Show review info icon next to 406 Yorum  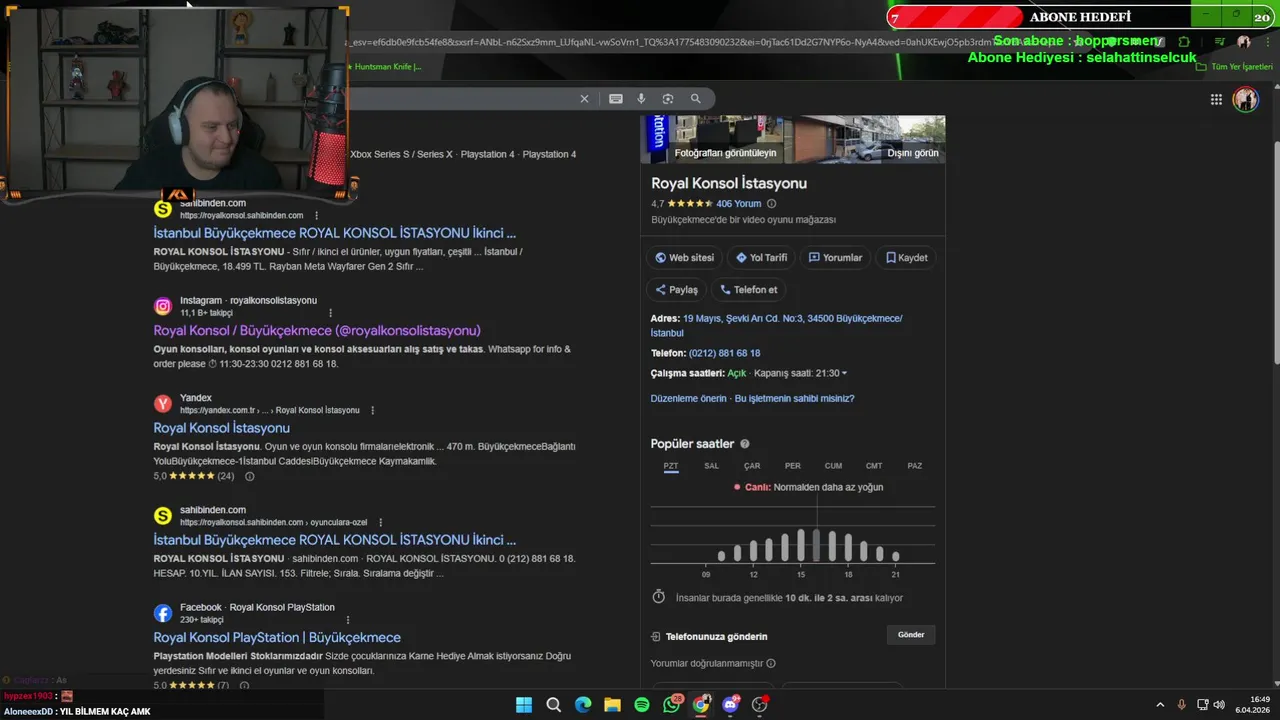[771, 204]
